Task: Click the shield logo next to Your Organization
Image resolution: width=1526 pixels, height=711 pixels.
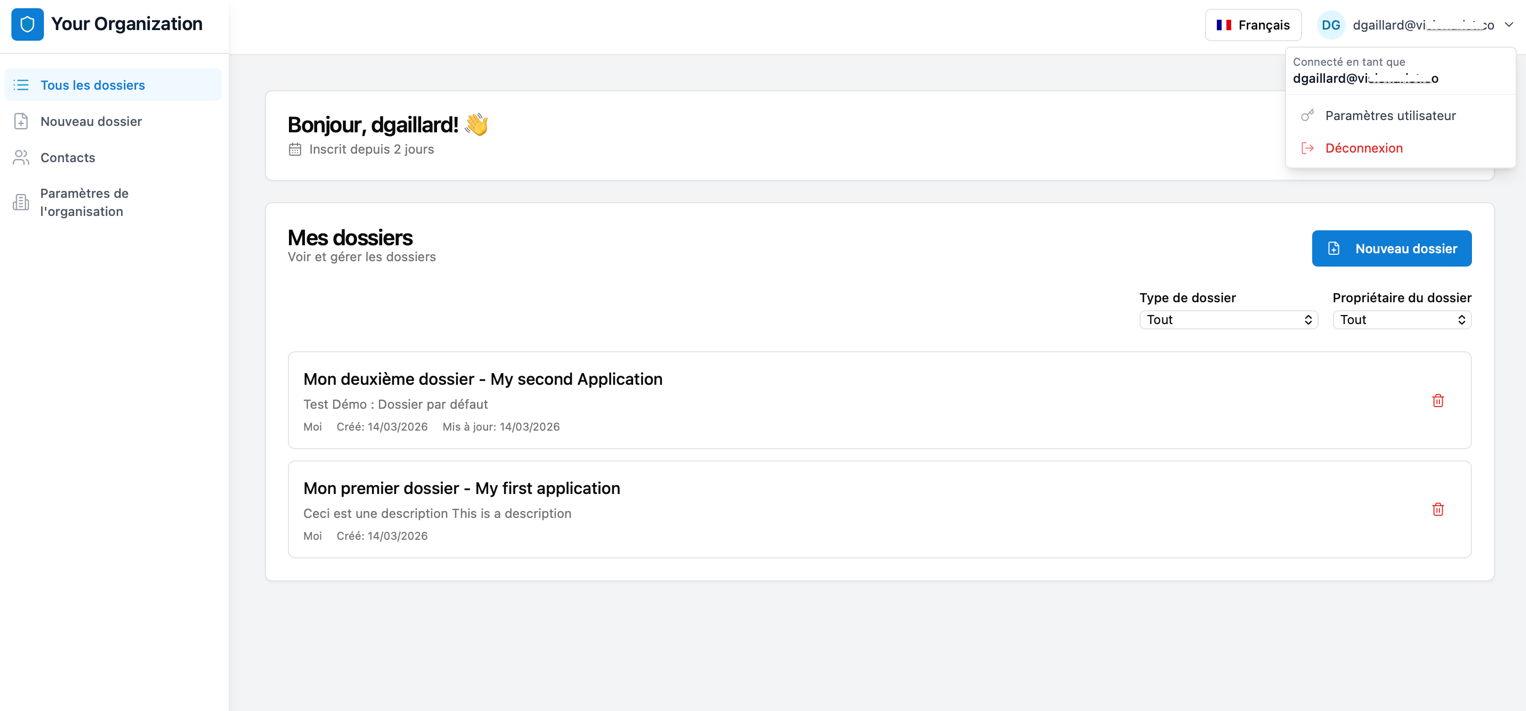Action: [x=27, y=24]
